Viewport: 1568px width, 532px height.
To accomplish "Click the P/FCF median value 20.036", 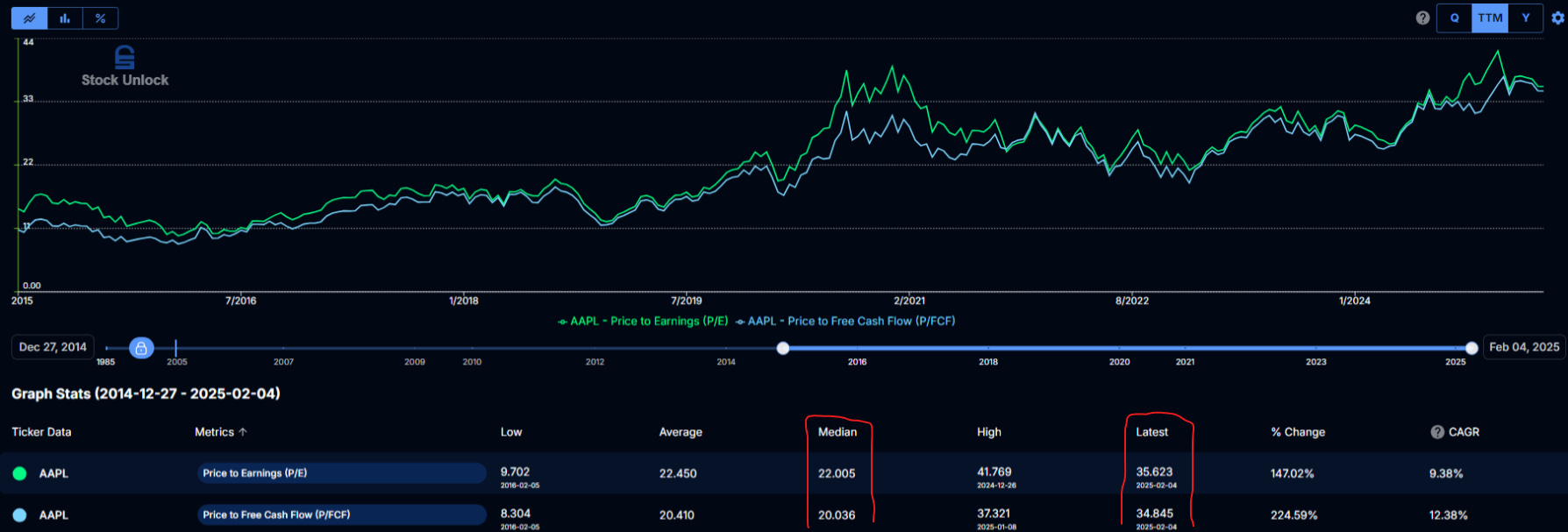I will point(837,515).
